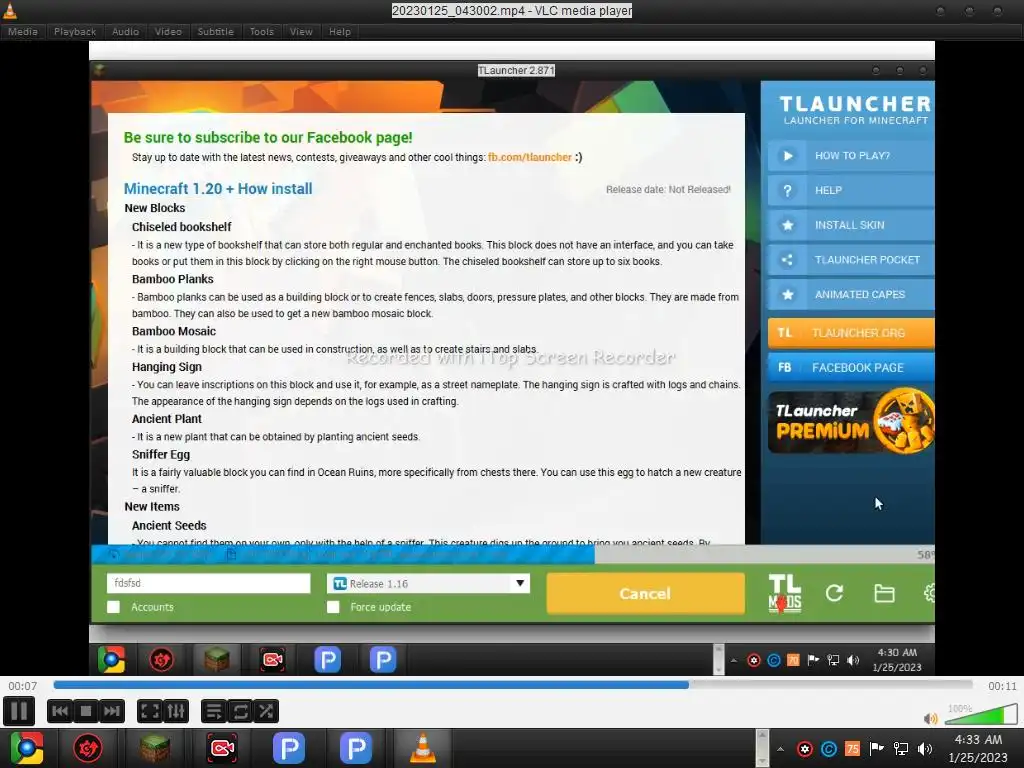Image resolution: width=1024 pixels, height=768 pixels.
Task: Toggle the Accounts checkbox
Action: [x=114, y=607]
